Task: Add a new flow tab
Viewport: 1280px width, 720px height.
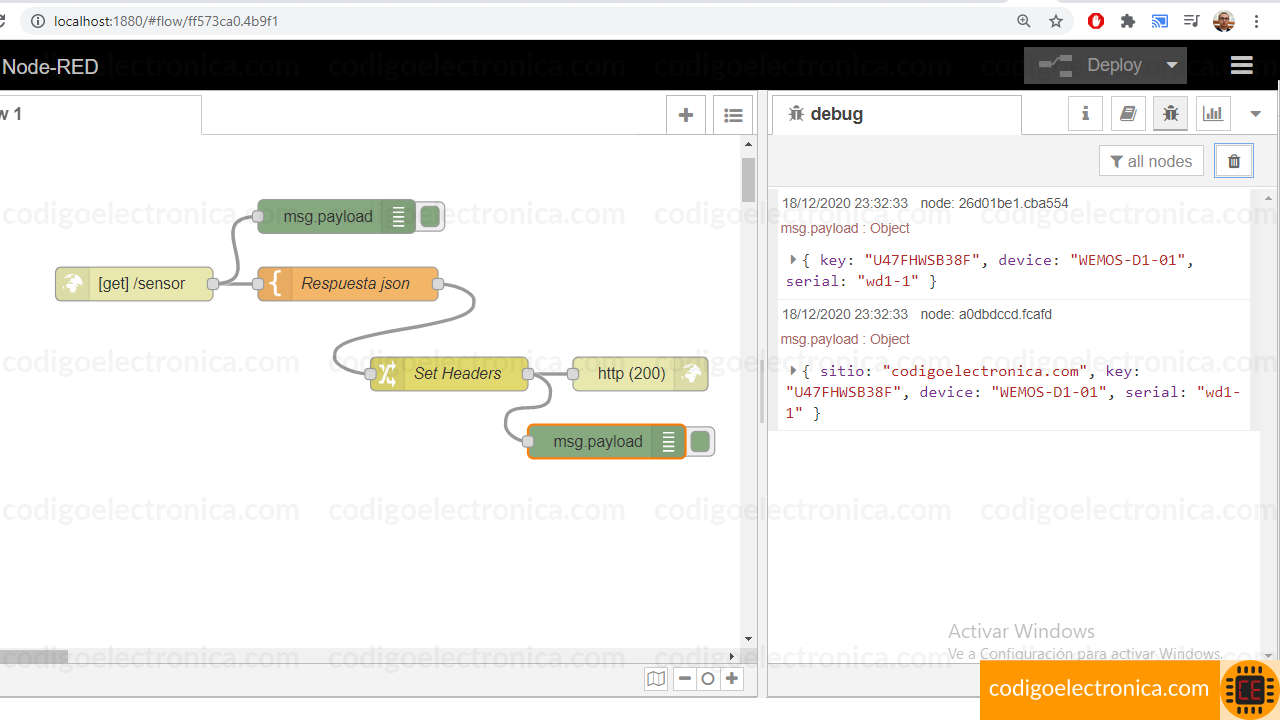Action: coord(686,115)
